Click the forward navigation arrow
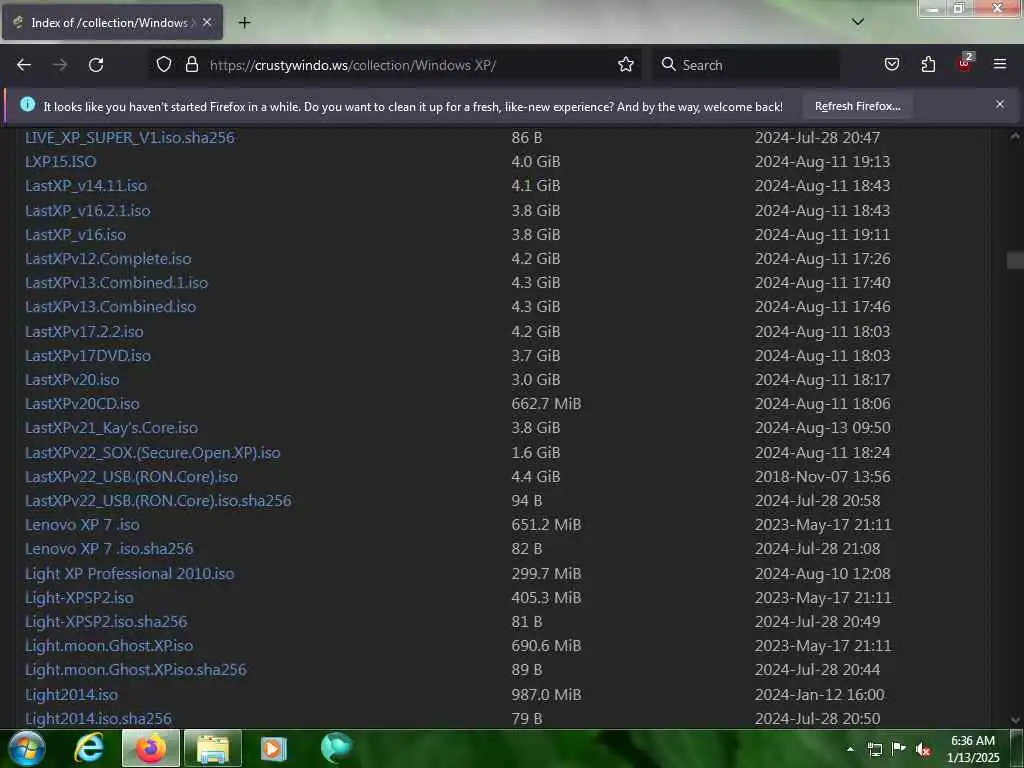This screenshot has height=768, width=1024. coord(60,65)
